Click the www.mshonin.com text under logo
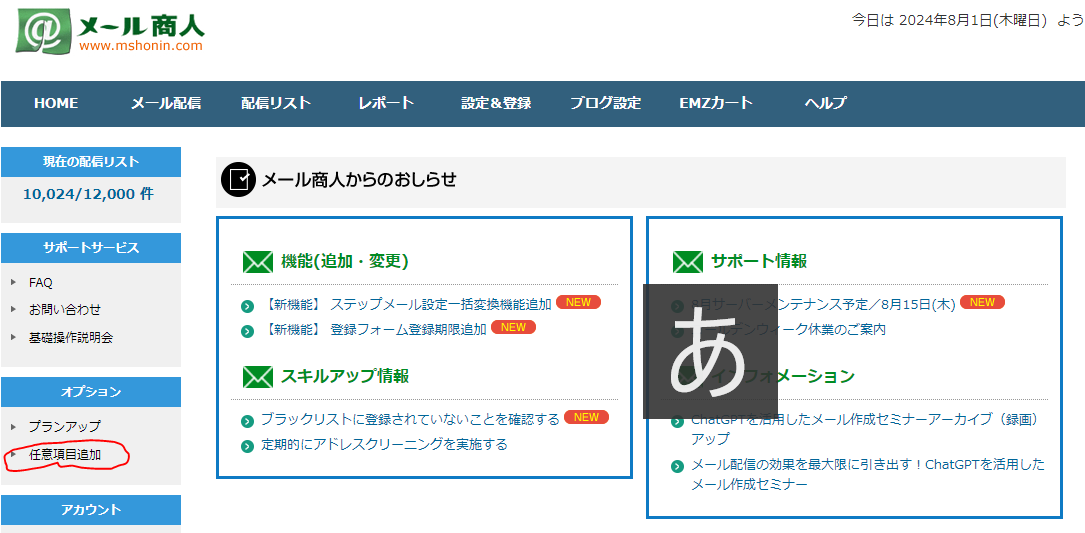 click(140, 46)
